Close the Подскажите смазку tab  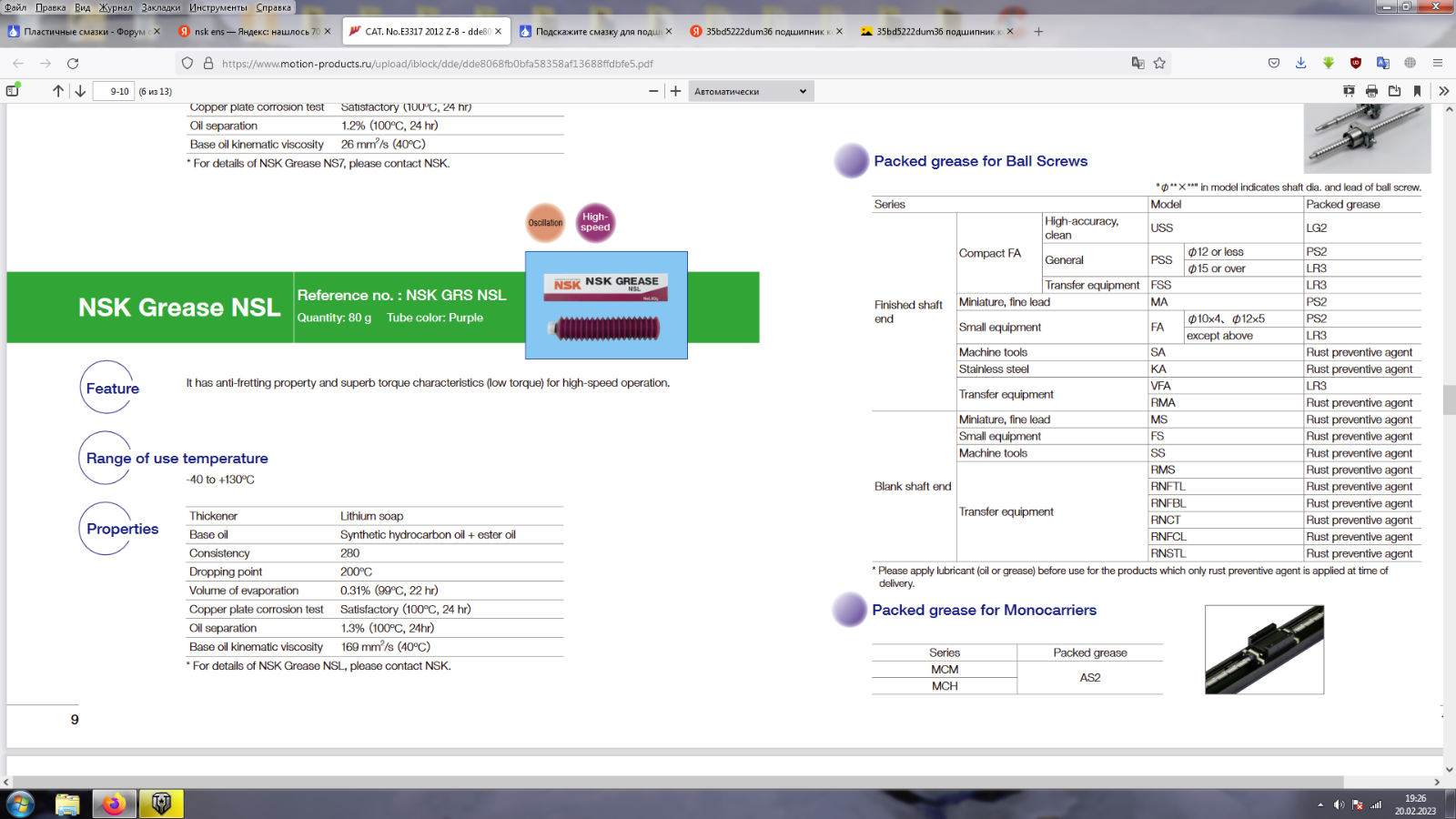[669, 31]
